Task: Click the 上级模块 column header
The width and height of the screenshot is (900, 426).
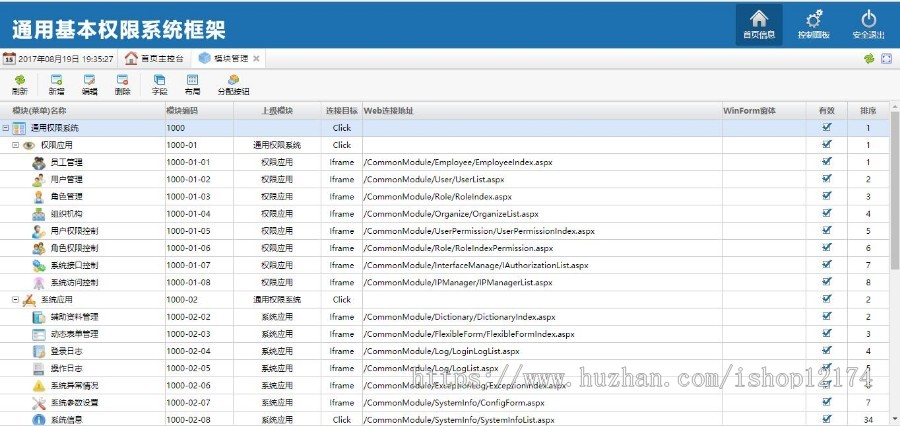Action: (277, 111)
